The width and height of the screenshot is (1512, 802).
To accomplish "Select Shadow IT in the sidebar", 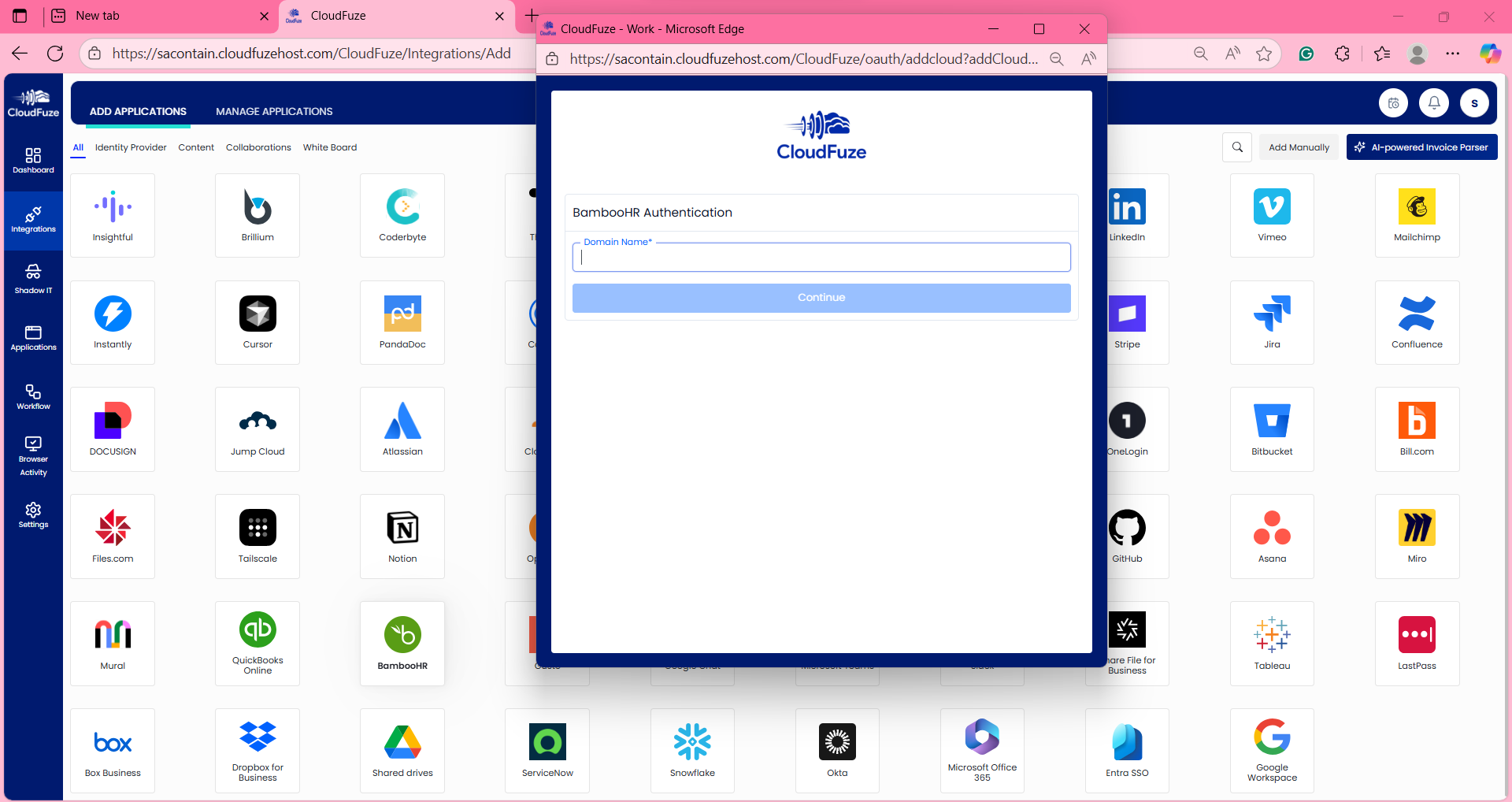I will [32, 278].
